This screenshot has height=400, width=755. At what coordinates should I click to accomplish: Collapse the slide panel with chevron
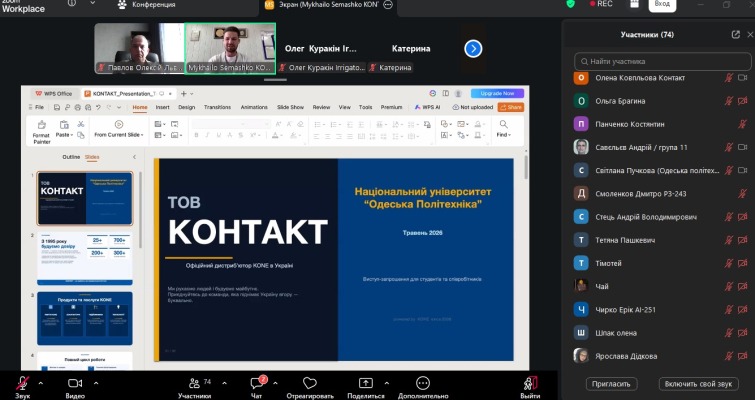134,157
